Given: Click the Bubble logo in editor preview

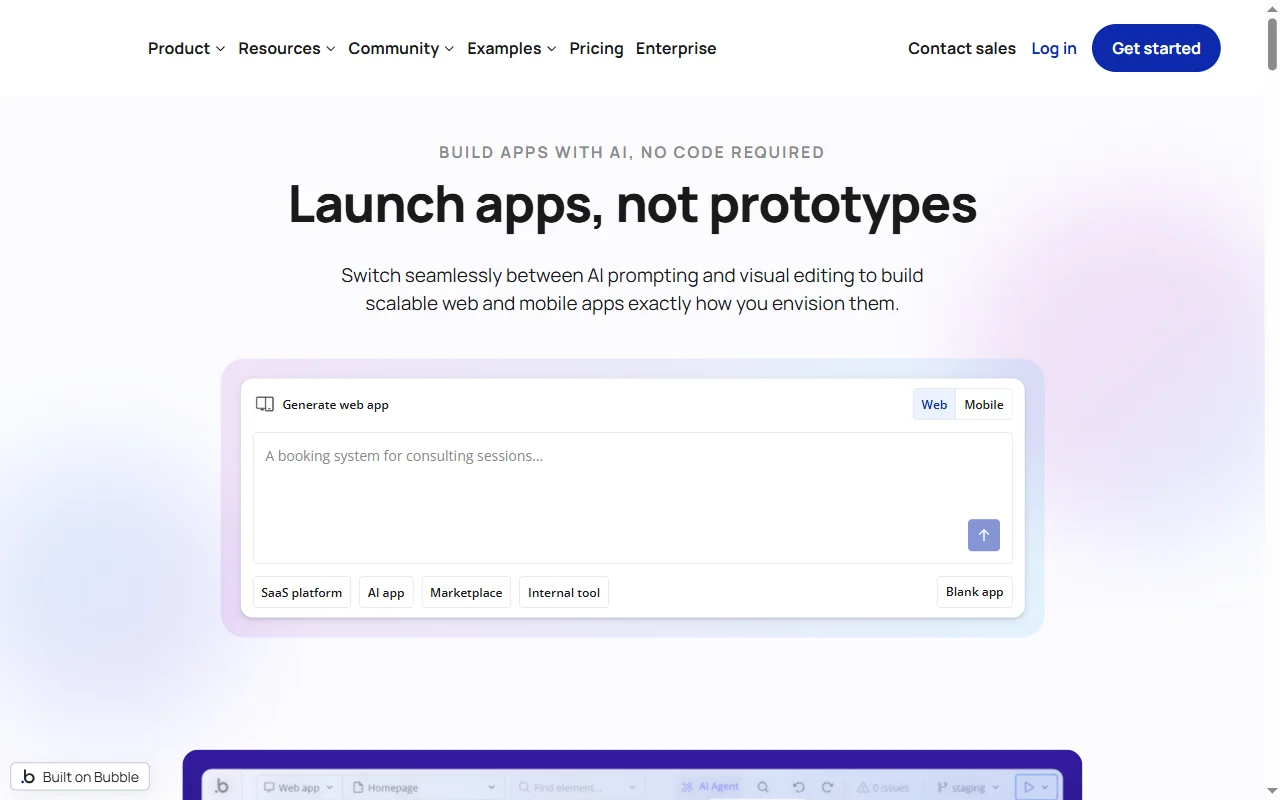Looking at the screenshot, I should (221, 787).
